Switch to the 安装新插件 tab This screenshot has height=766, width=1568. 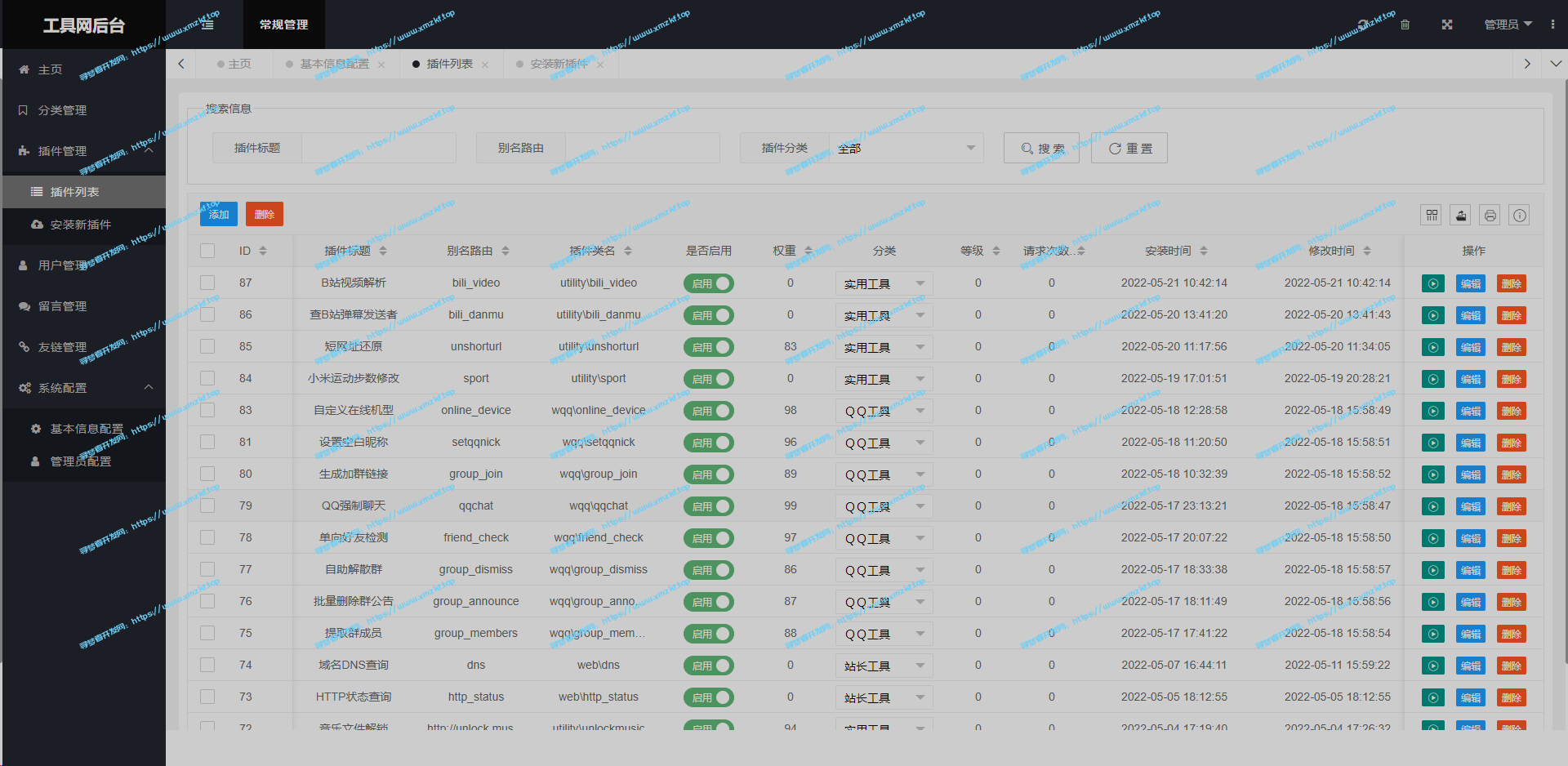559,64
